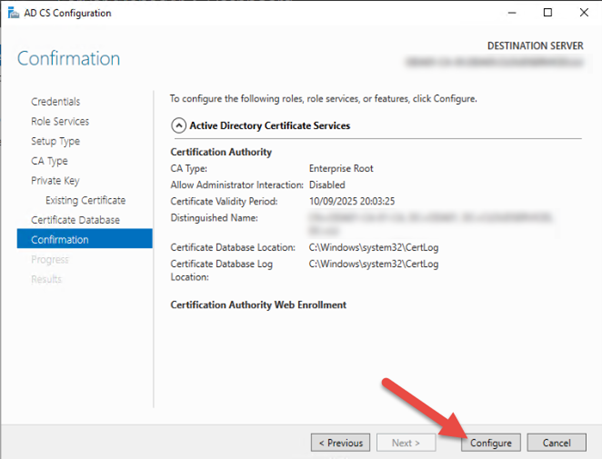Minimize the AD CS Configuration window
The width and height of the screenshot is (602, 459).
coord(512,13)
